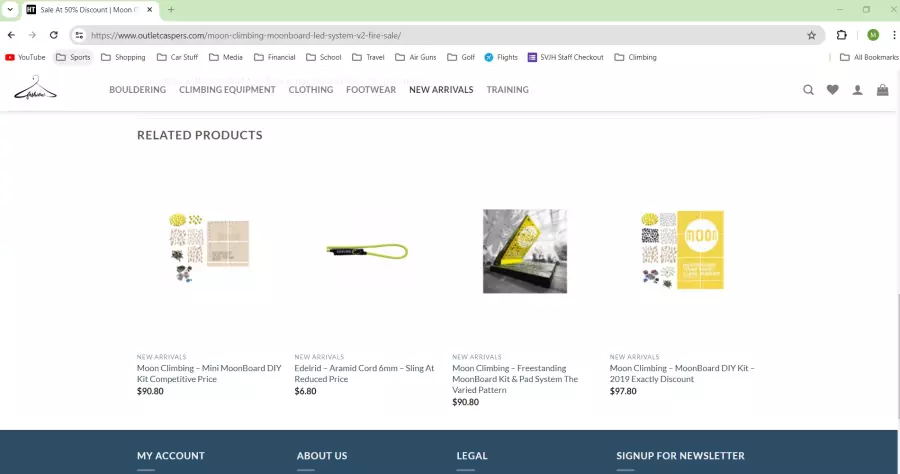Click the browser forward arrow
The image size is (900, 474).
point(32,35)
